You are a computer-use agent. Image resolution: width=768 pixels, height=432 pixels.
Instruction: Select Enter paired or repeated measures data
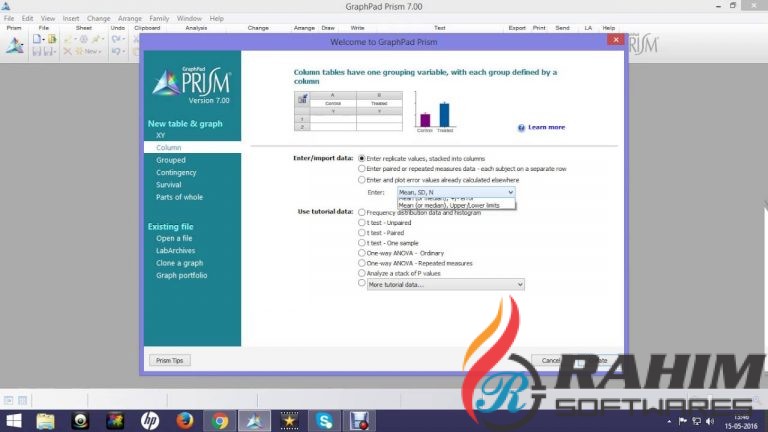(361, 169)
